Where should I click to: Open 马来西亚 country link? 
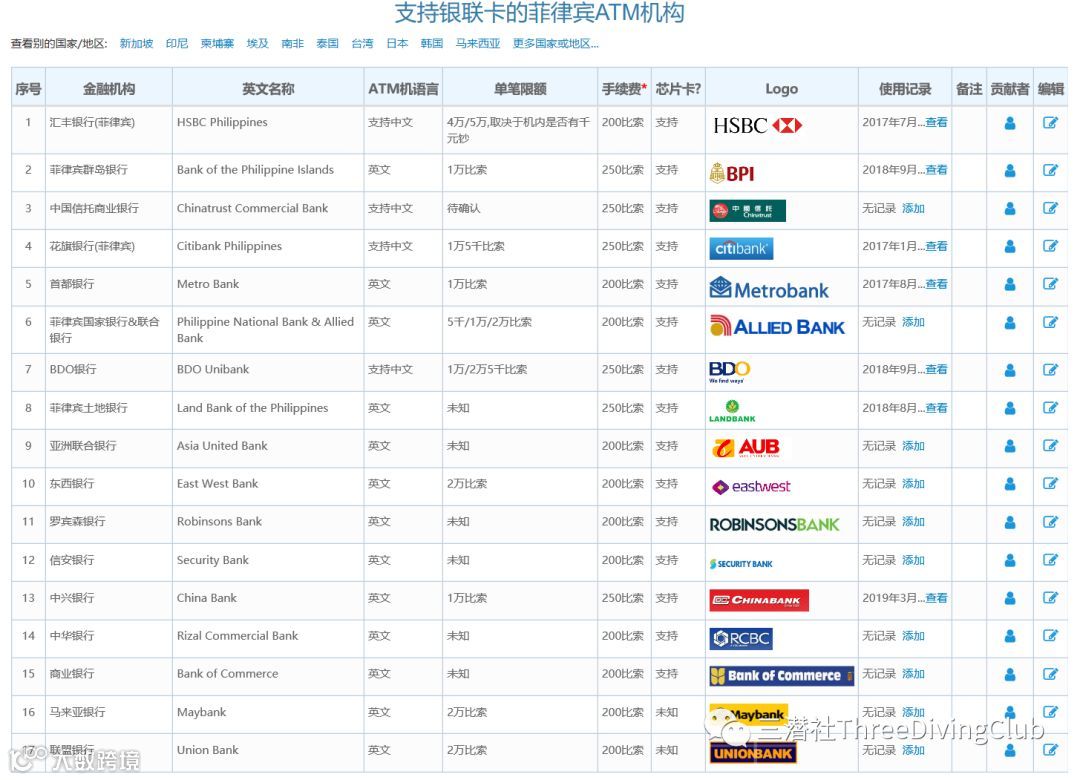478,43
